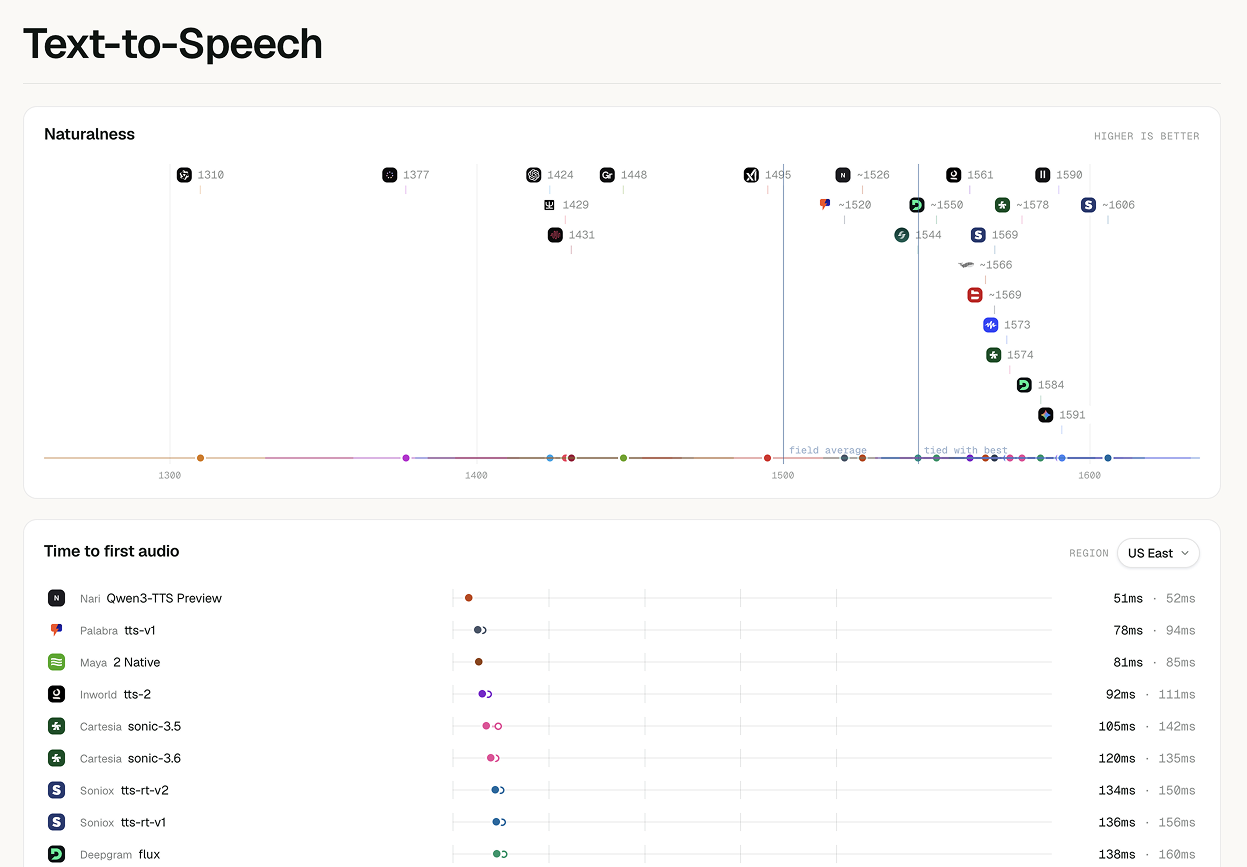Click the REGION label
Screen dimensions: 1247x867
pyautogui.click(x=1089, y=553)
